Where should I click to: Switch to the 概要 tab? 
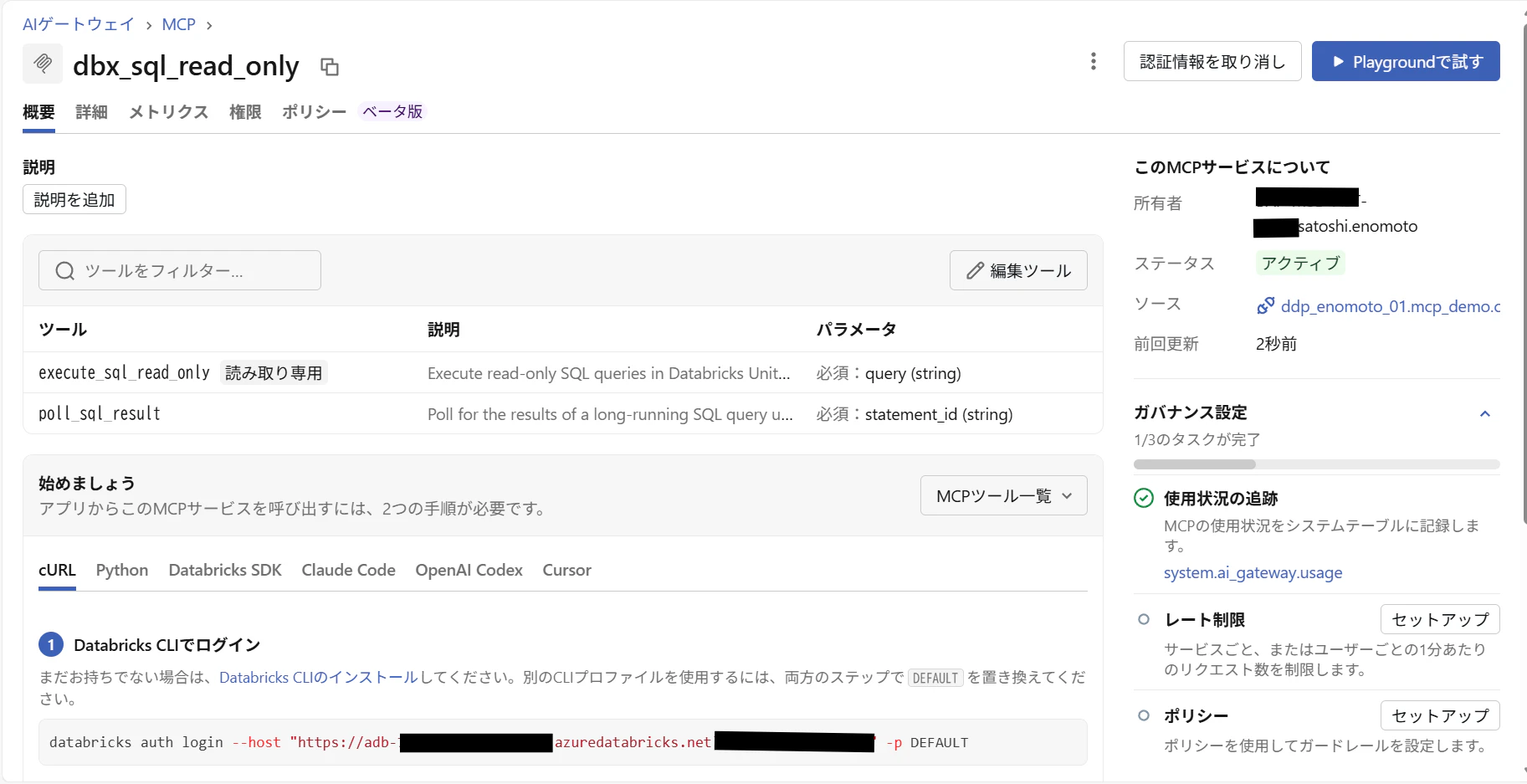(38, 112)
